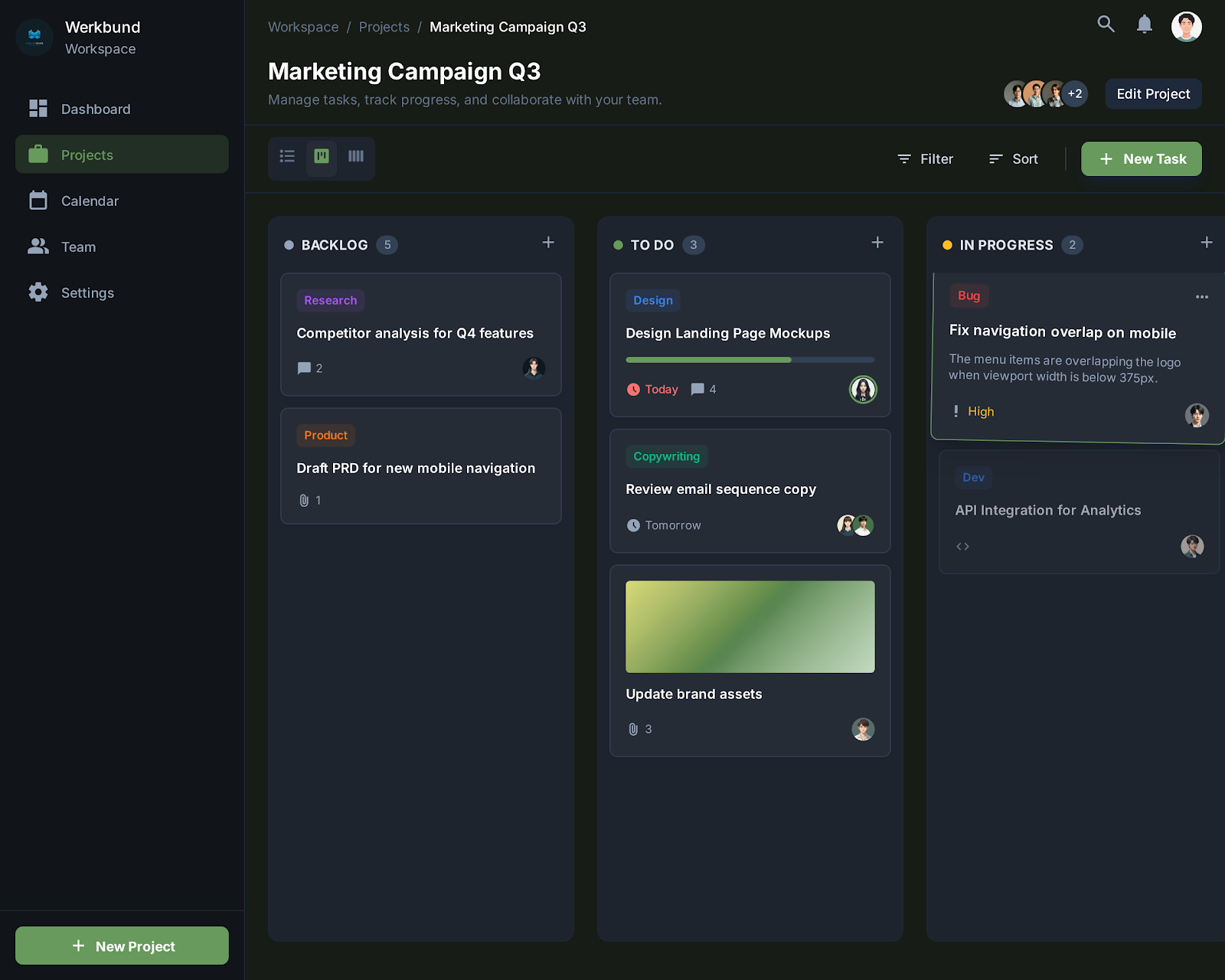
Task: Switch to Kanban board view
Action: [322, 158]
